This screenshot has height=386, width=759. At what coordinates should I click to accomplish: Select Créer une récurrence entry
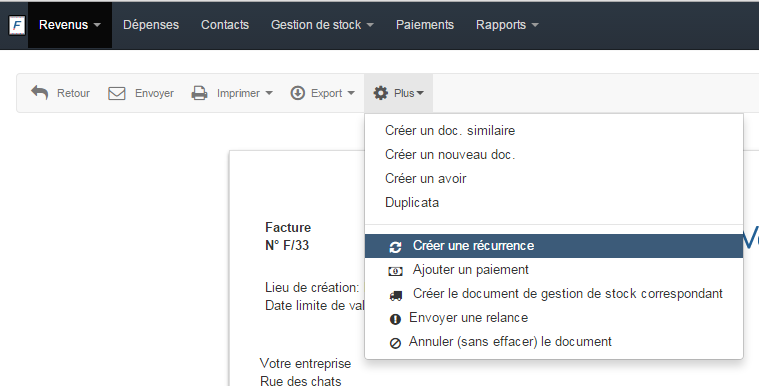[554, 246]
